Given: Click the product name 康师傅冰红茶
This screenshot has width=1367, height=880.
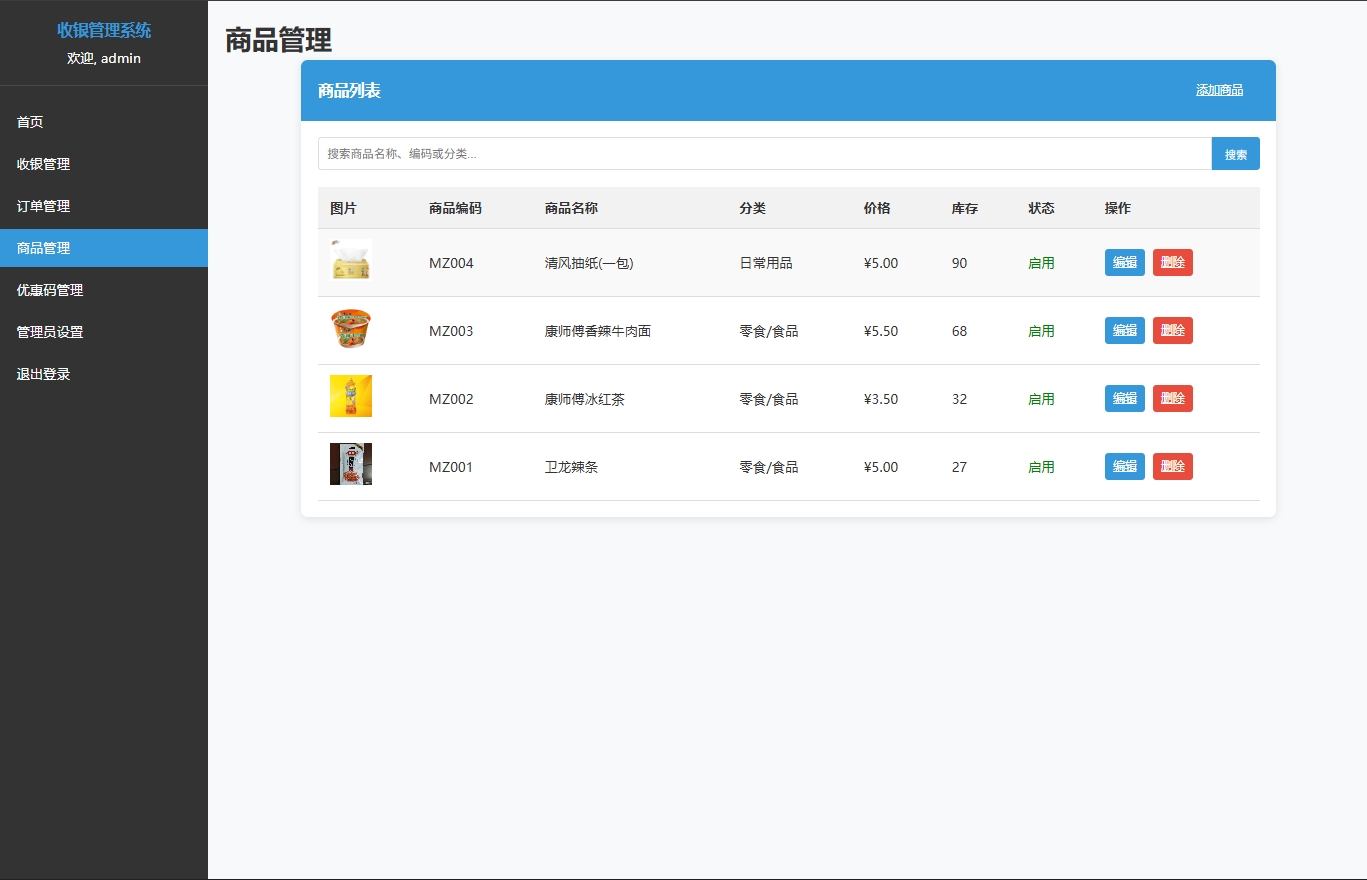Looking at the screenshot, I should tap(585, 399).
